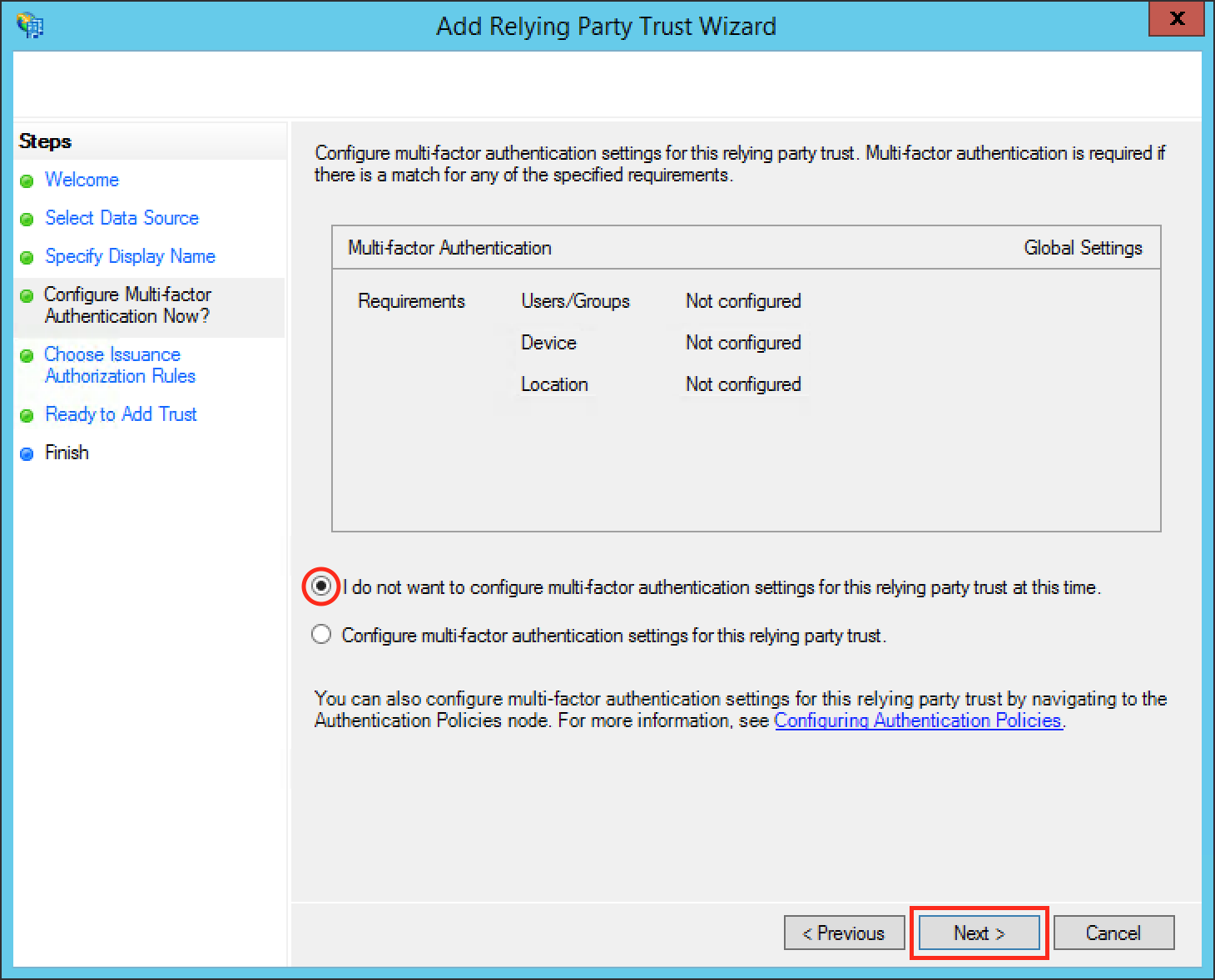Image resolution: width=1215 pixels, height=980 pixels.
Task: Go back with the Previous button
Action: (x=844, y=933)
